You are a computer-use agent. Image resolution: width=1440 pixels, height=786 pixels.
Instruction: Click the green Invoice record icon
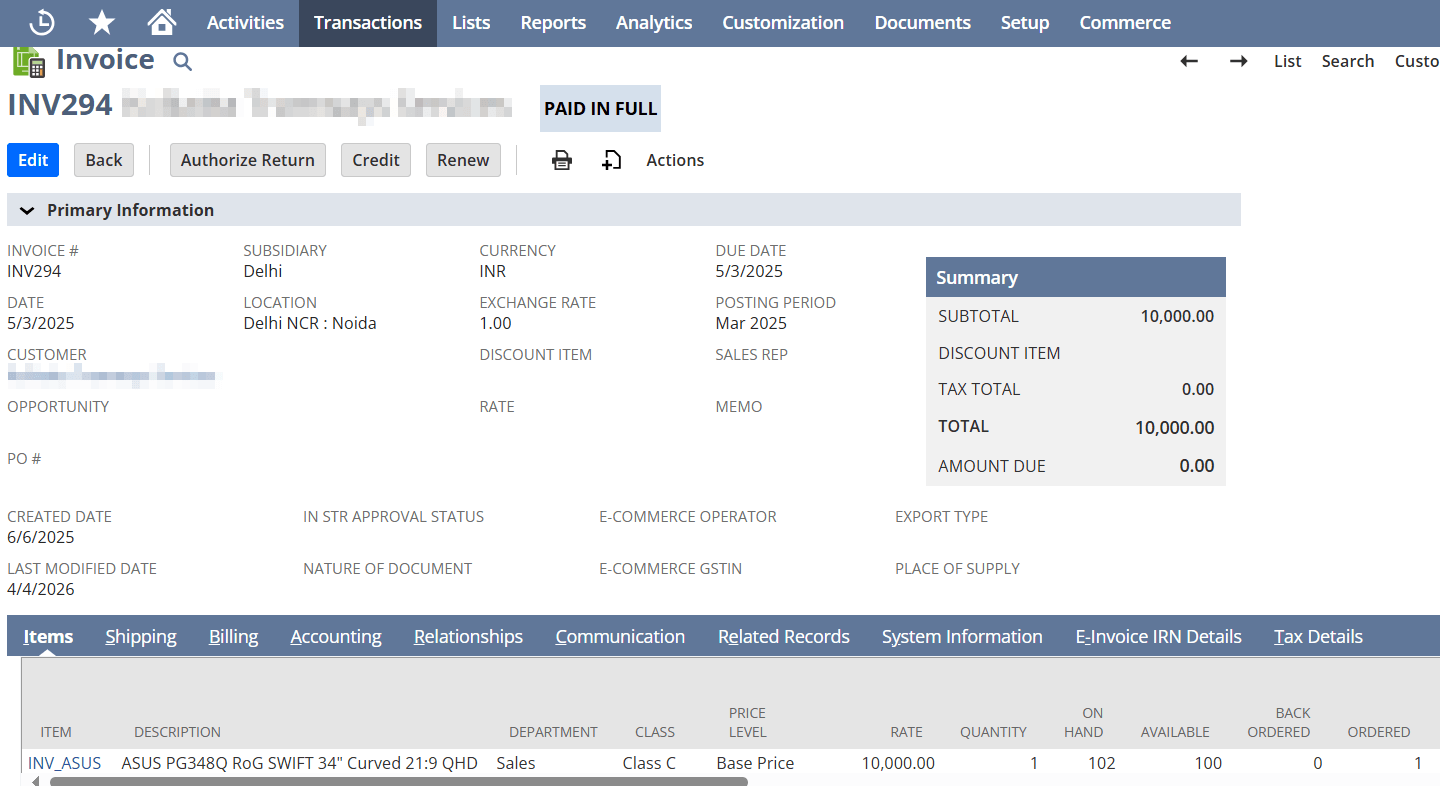pyautogui.click(x=29, y=62)
